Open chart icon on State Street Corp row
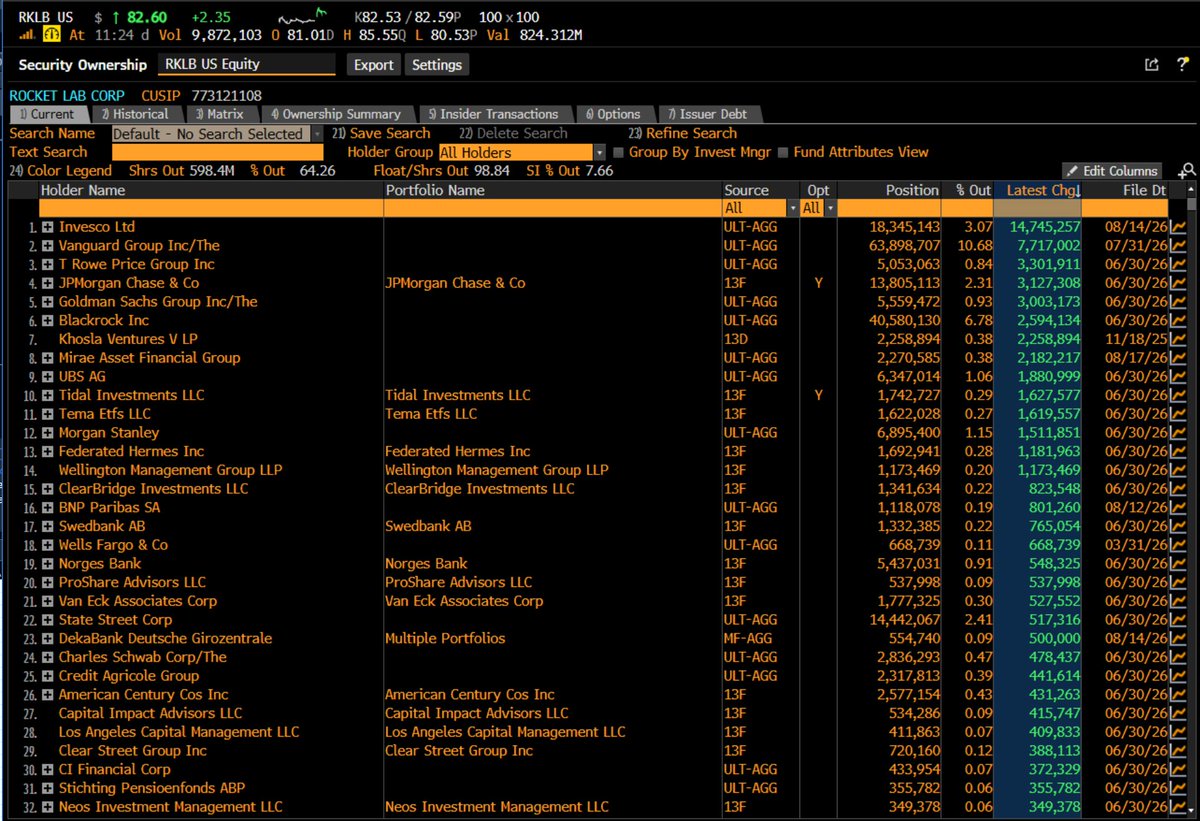Viewport: 1200px width, 821px height. tap(1178, 620)
